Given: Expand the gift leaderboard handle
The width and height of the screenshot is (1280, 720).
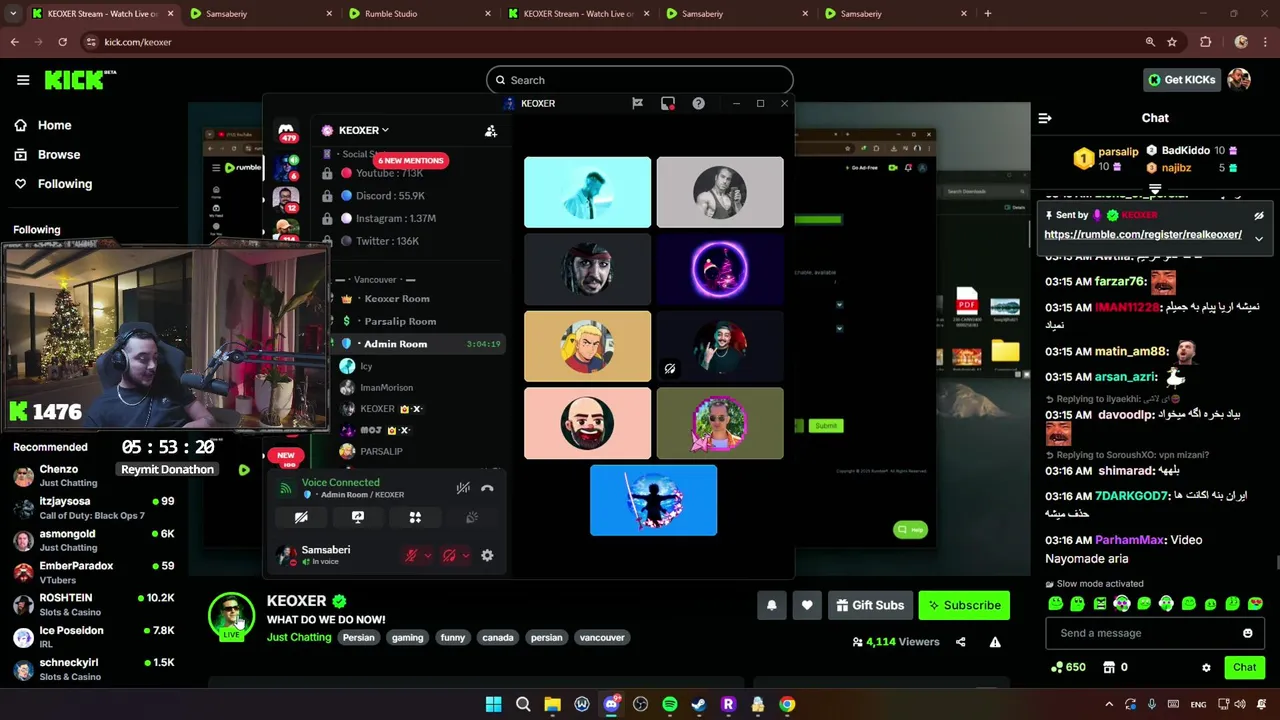Looking at the screenshot, I should 1155,187.
